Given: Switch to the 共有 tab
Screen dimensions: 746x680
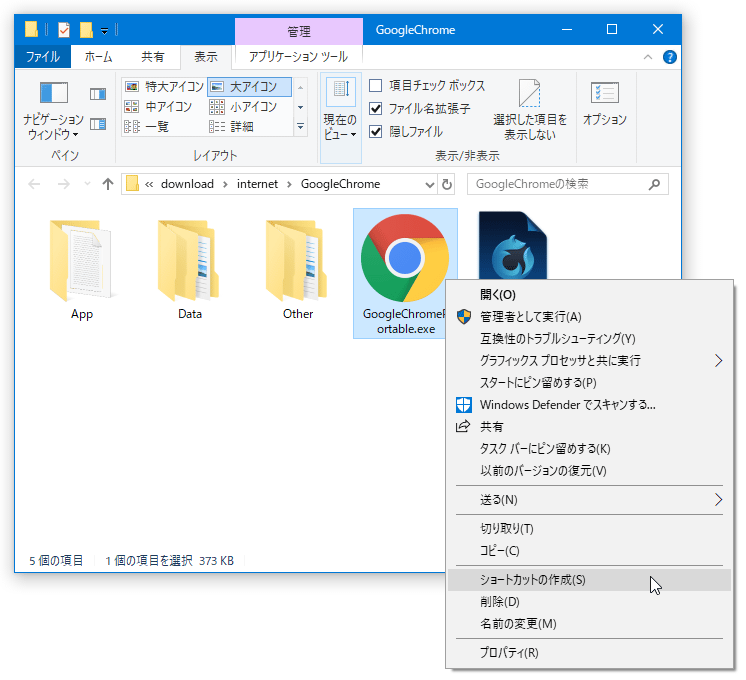Looking at the screenshot, I should (152, 57).
